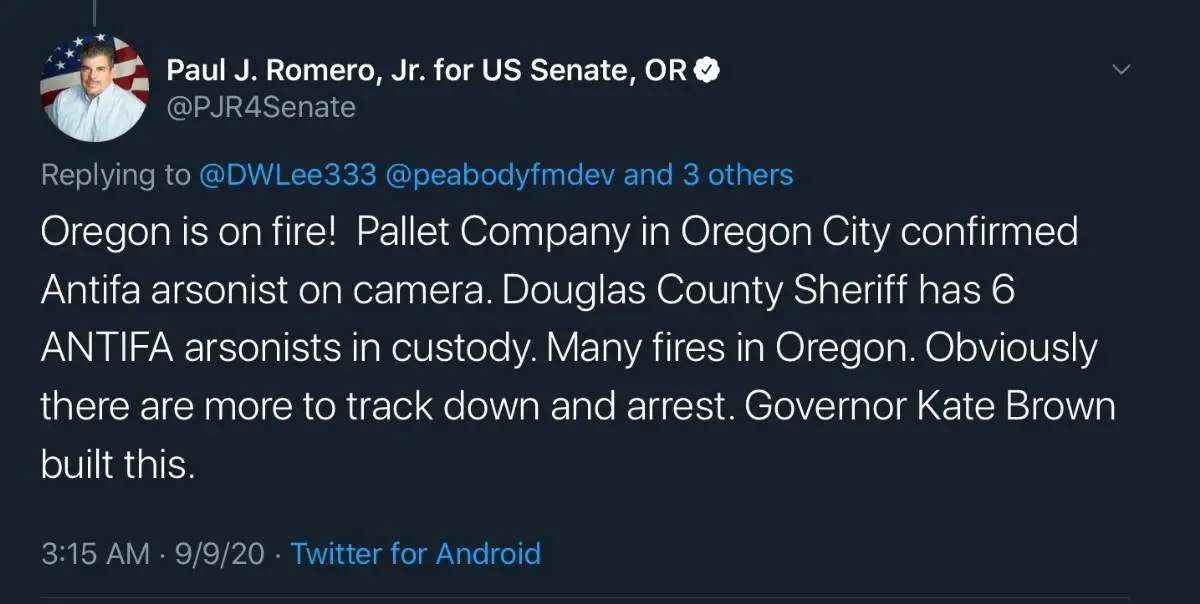Click "Antifa arsonist on camera" text

(x=266, y=290)
